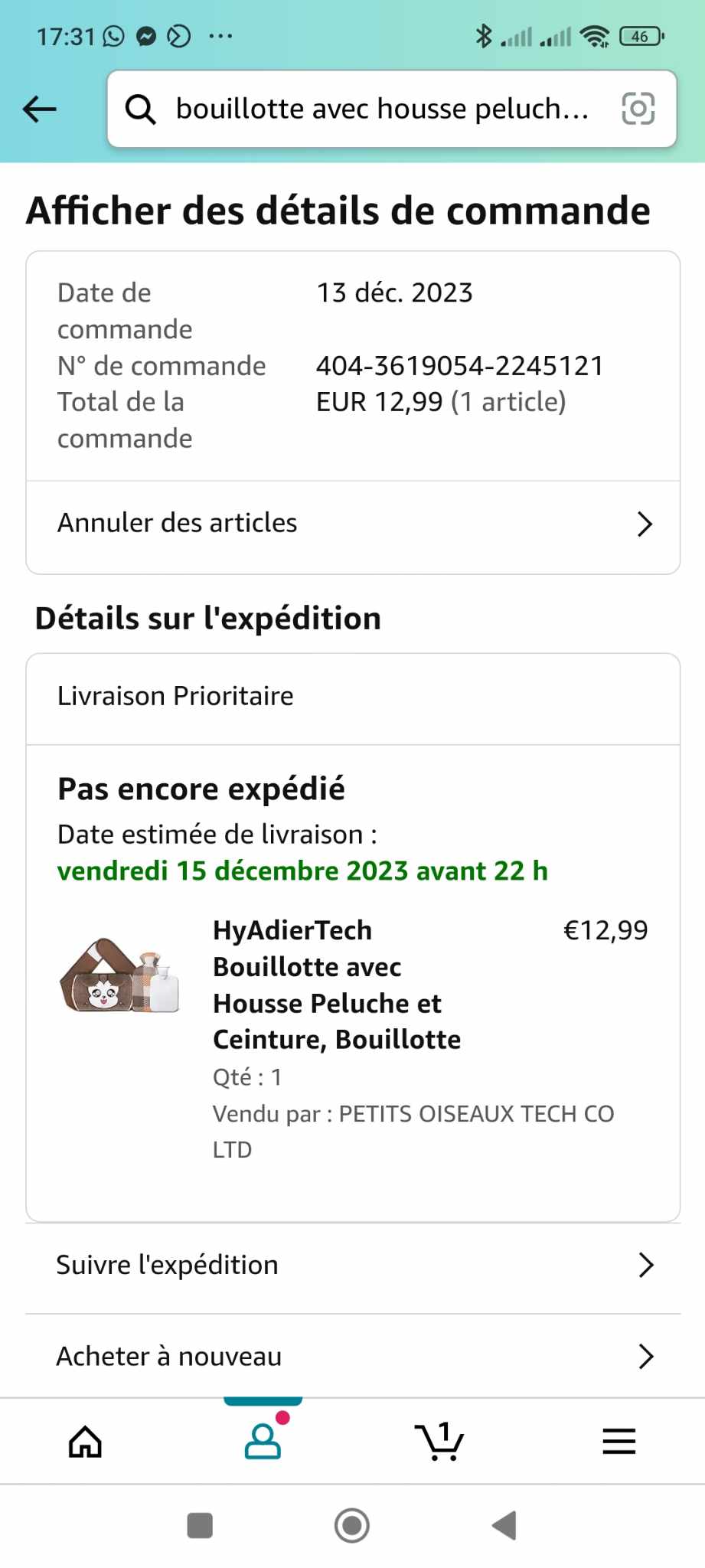Open HyAdierTech Bouillotte product title link
705x1568 pixels.
pos(337,985)
